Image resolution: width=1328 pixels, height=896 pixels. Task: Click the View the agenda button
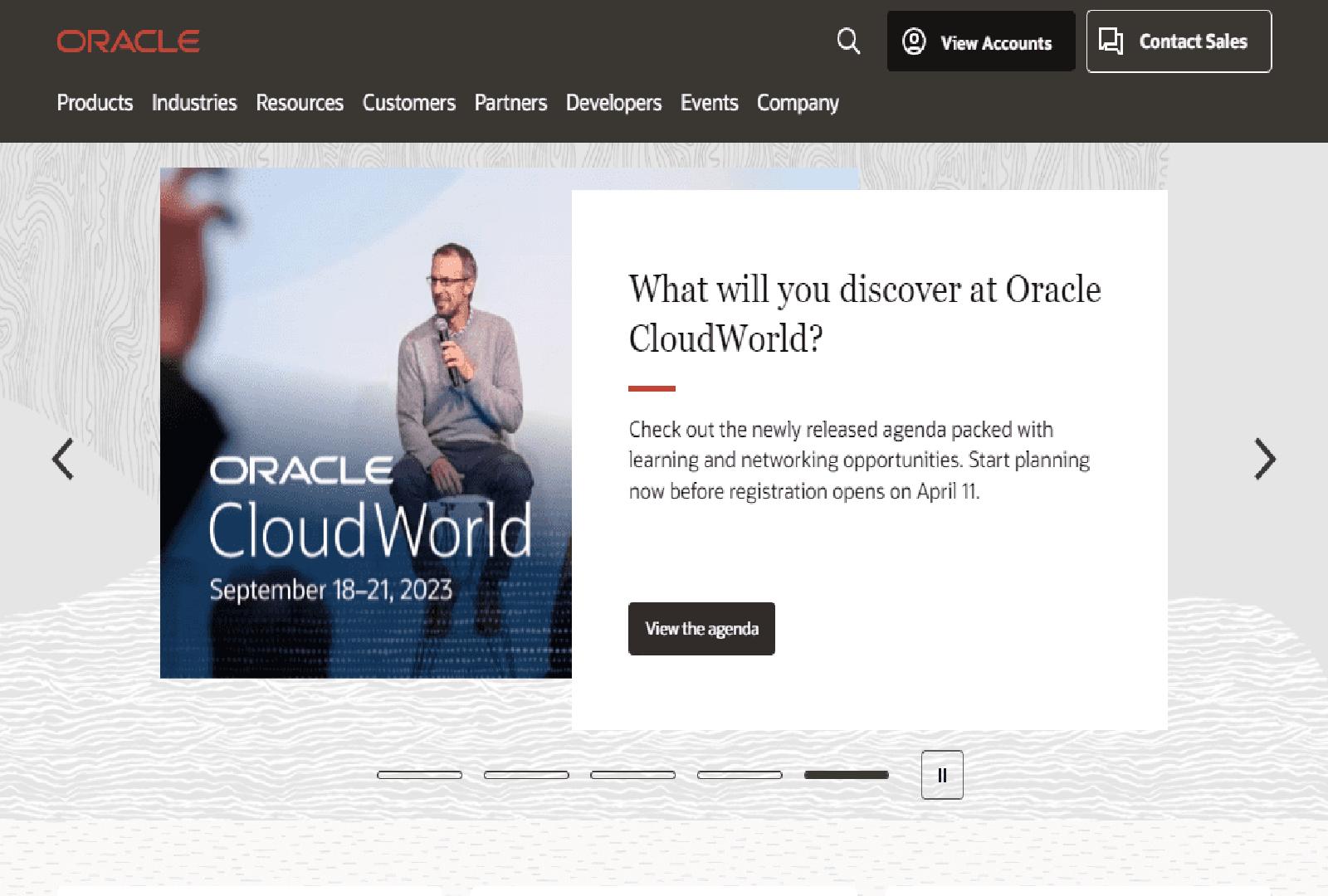701,628
